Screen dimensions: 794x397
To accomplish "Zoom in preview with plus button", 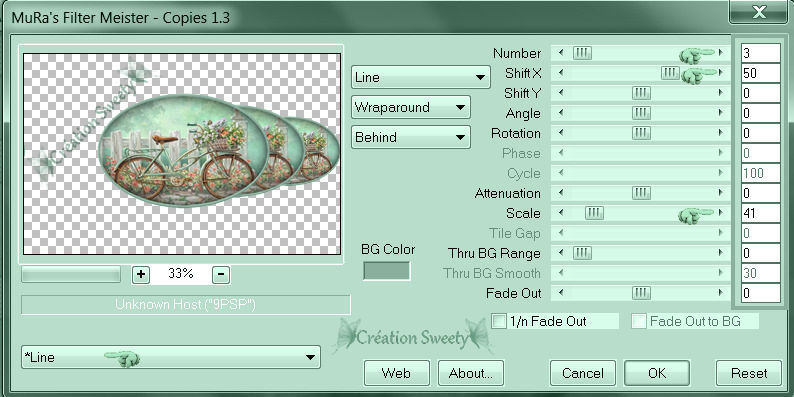I will pyautogui.click(x=141, y=274).
